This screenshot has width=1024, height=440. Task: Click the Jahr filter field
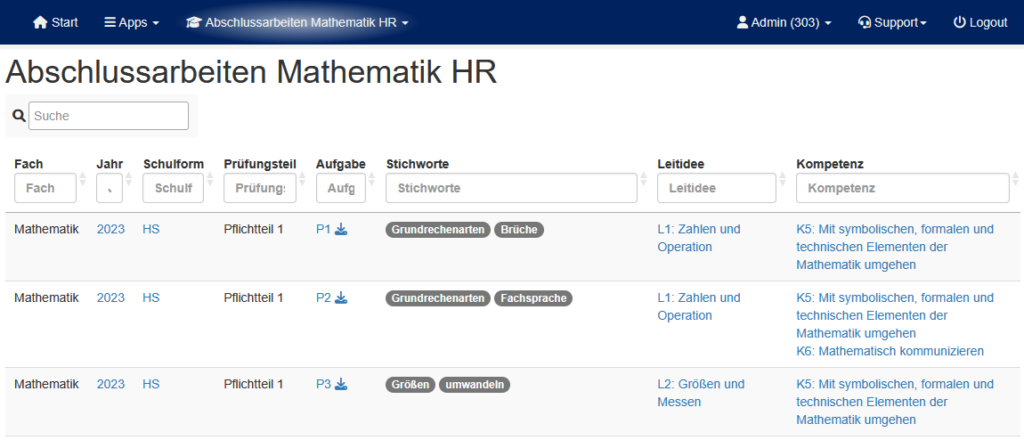coord(109,188)
